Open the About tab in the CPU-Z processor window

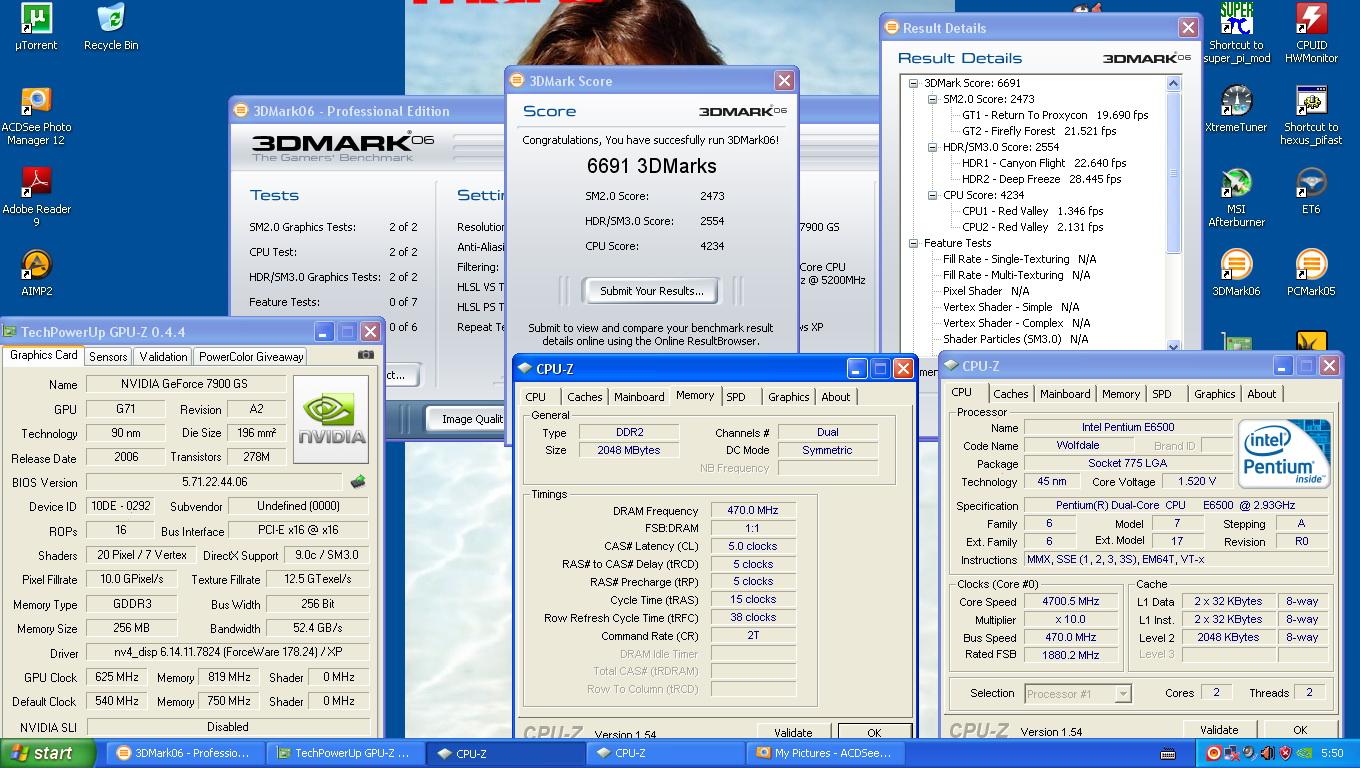pos(1262,394)
